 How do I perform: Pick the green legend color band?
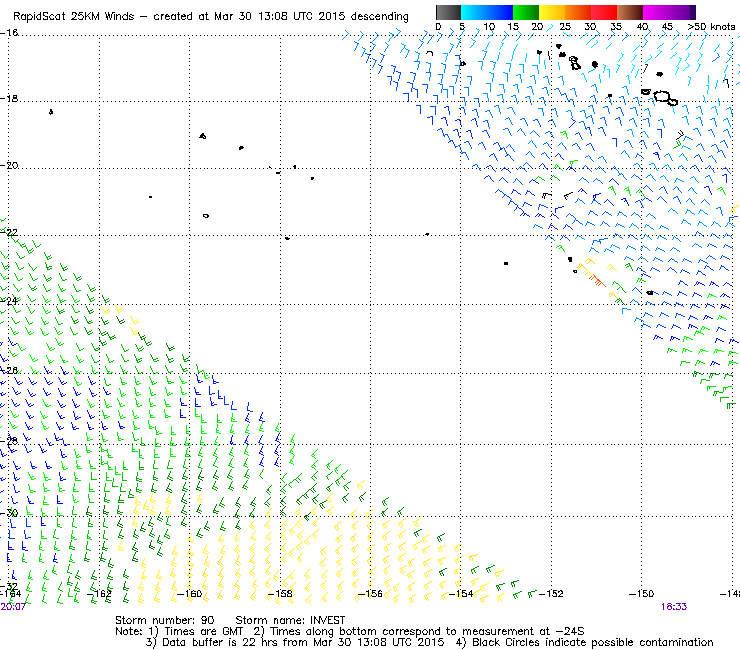(526, 12)
